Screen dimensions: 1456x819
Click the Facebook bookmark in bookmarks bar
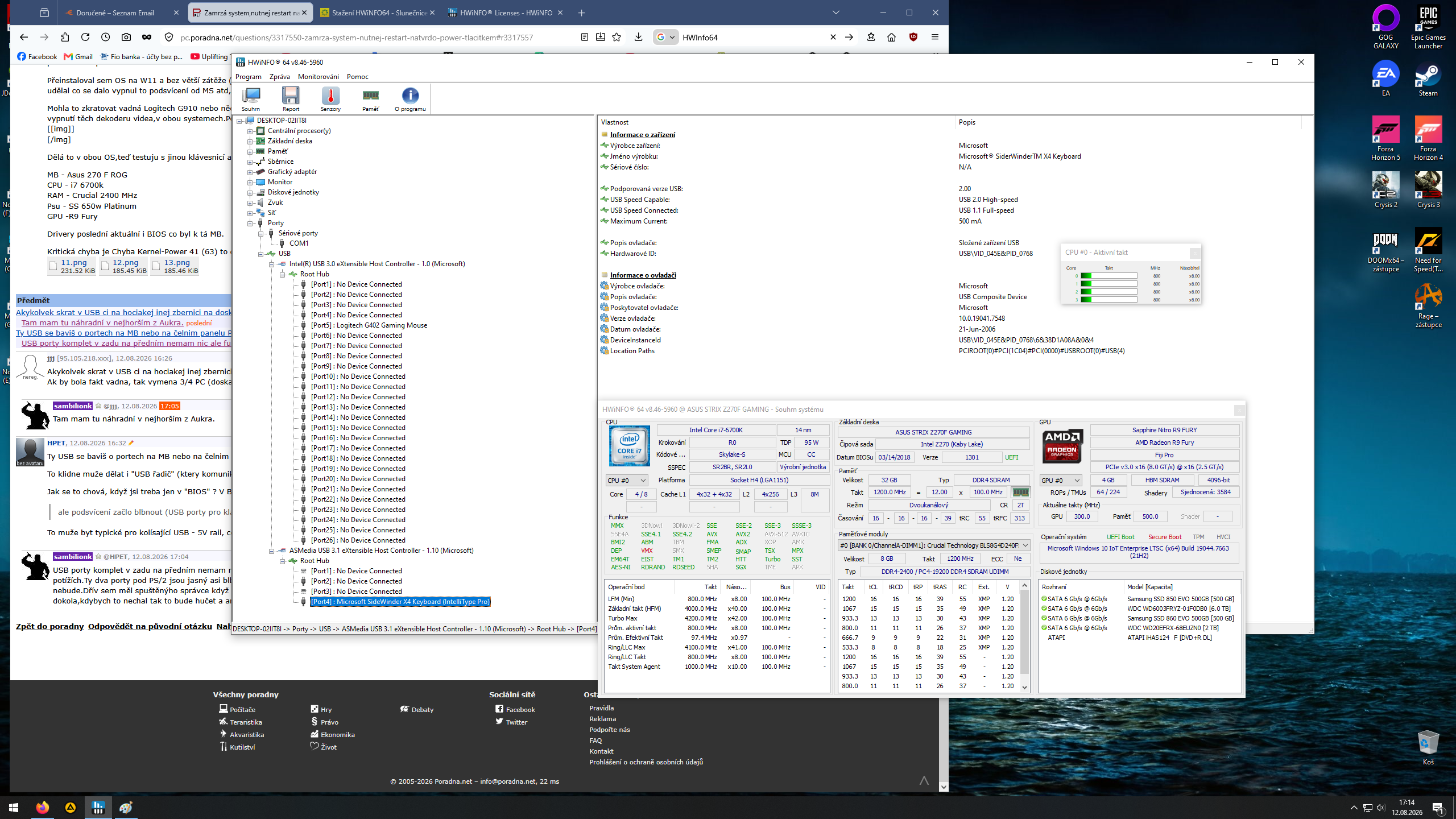(37, 56)
